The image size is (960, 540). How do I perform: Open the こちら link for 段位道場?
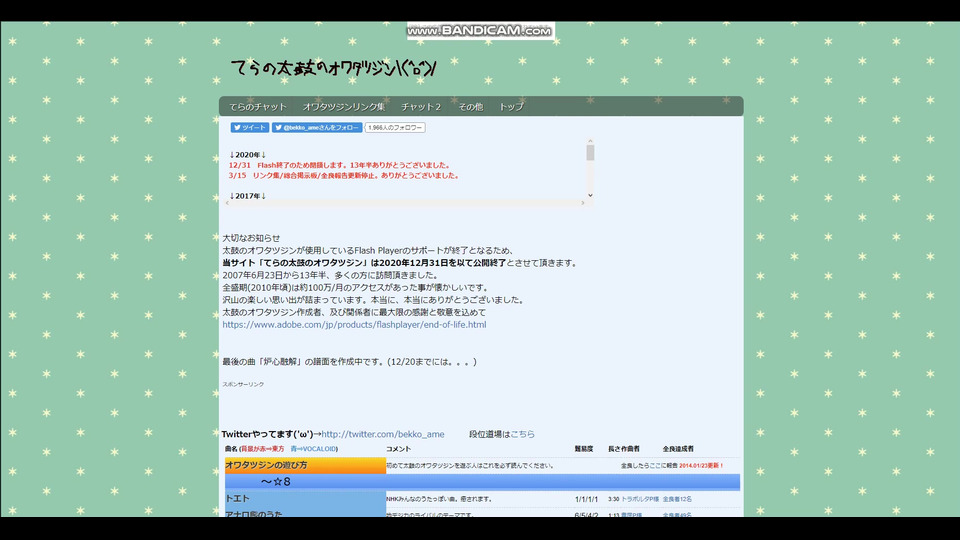[522, 434]
